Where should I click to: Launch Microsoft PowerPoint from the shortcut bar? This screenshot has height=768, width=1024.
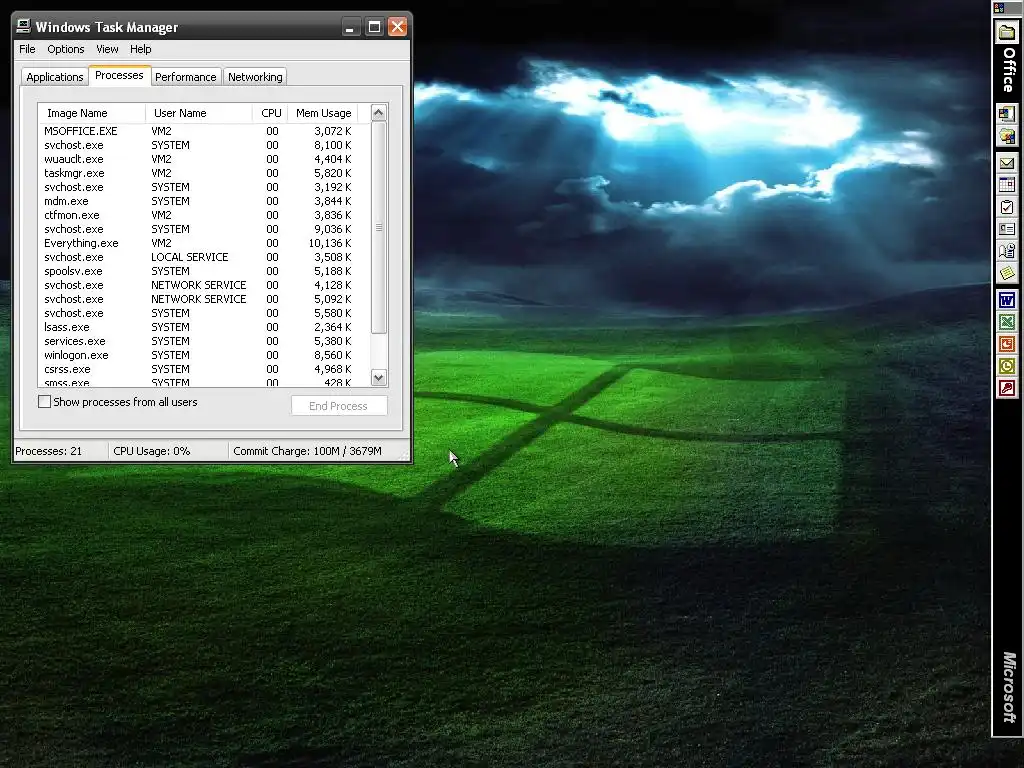coord(1006,344)
